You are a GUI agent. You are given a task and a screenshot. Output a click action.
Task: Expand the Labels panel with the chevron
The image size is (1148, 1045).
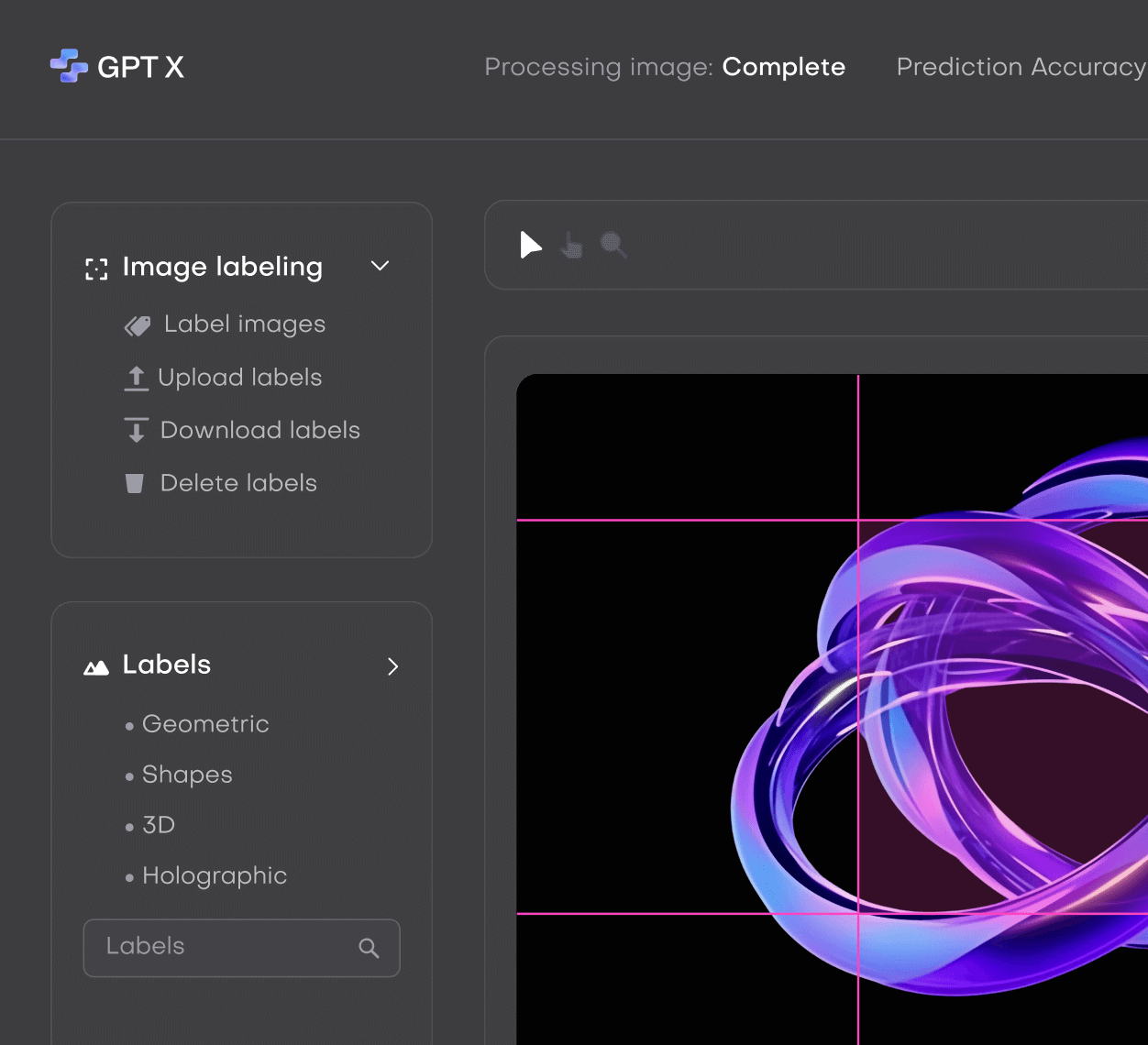pyautogui.click(x=393, y=667)
